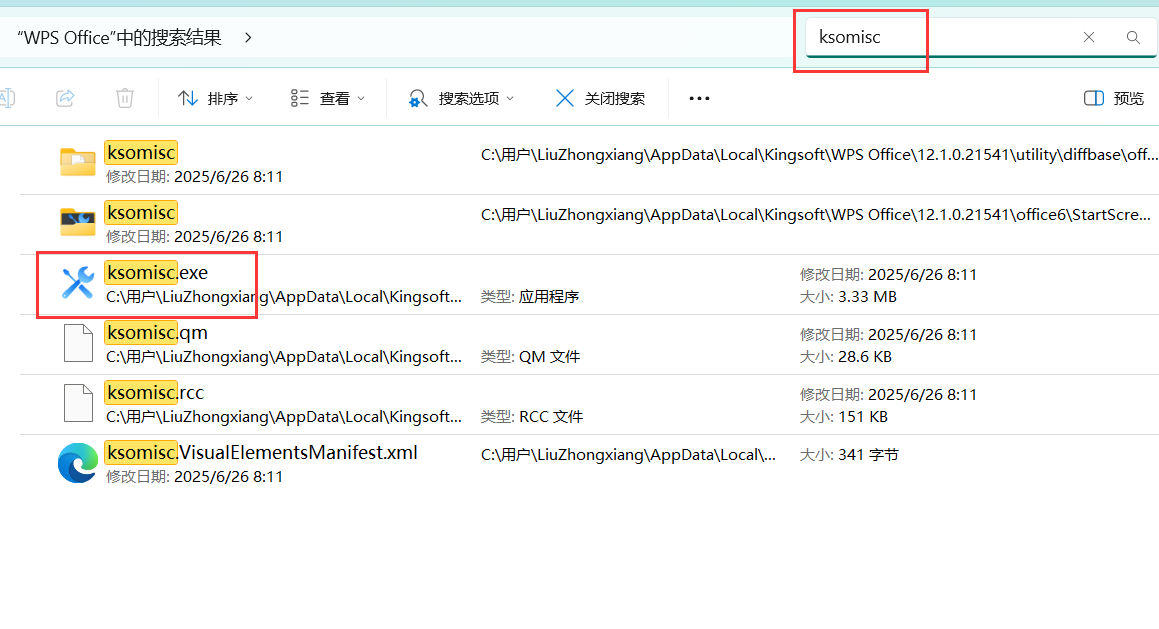
Task: Click the share icon in toolbar
Action: pyautogui.click(x=65, y=98)
